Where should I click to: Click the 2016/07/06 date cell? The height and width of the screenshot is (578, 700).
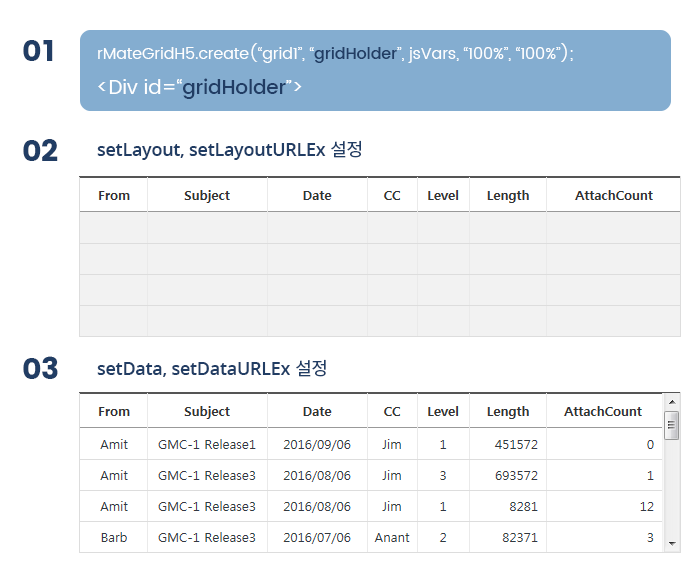pyautogui.click(x=317, y=537)
